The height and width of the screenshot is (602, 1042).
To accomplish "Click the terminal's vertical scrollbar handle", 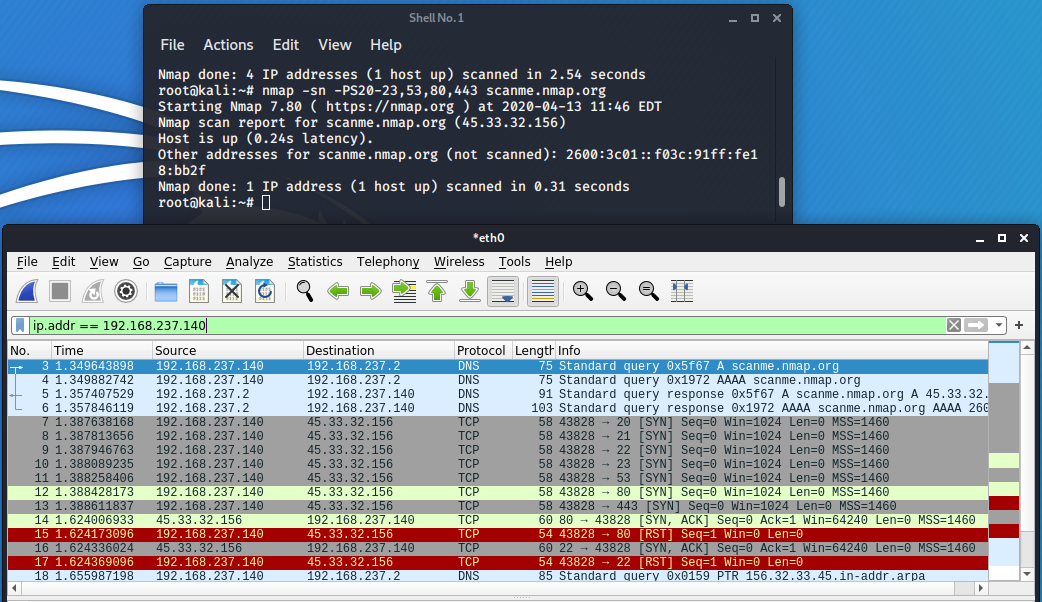I will click(x=782, y=191).
